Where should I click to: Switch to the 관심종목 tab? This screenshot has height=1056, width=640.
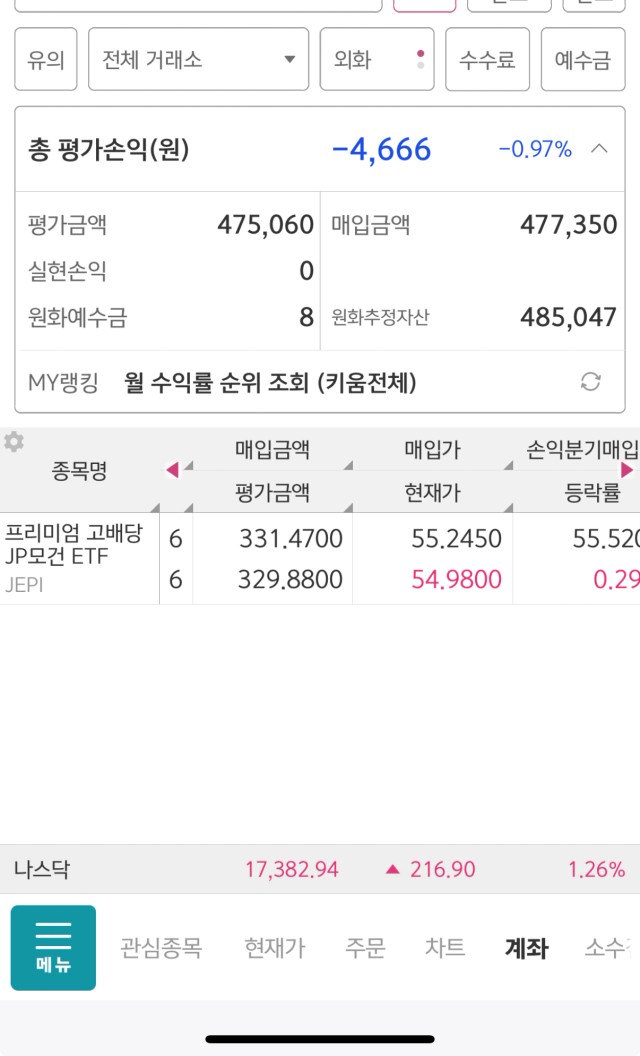point(161,948)
